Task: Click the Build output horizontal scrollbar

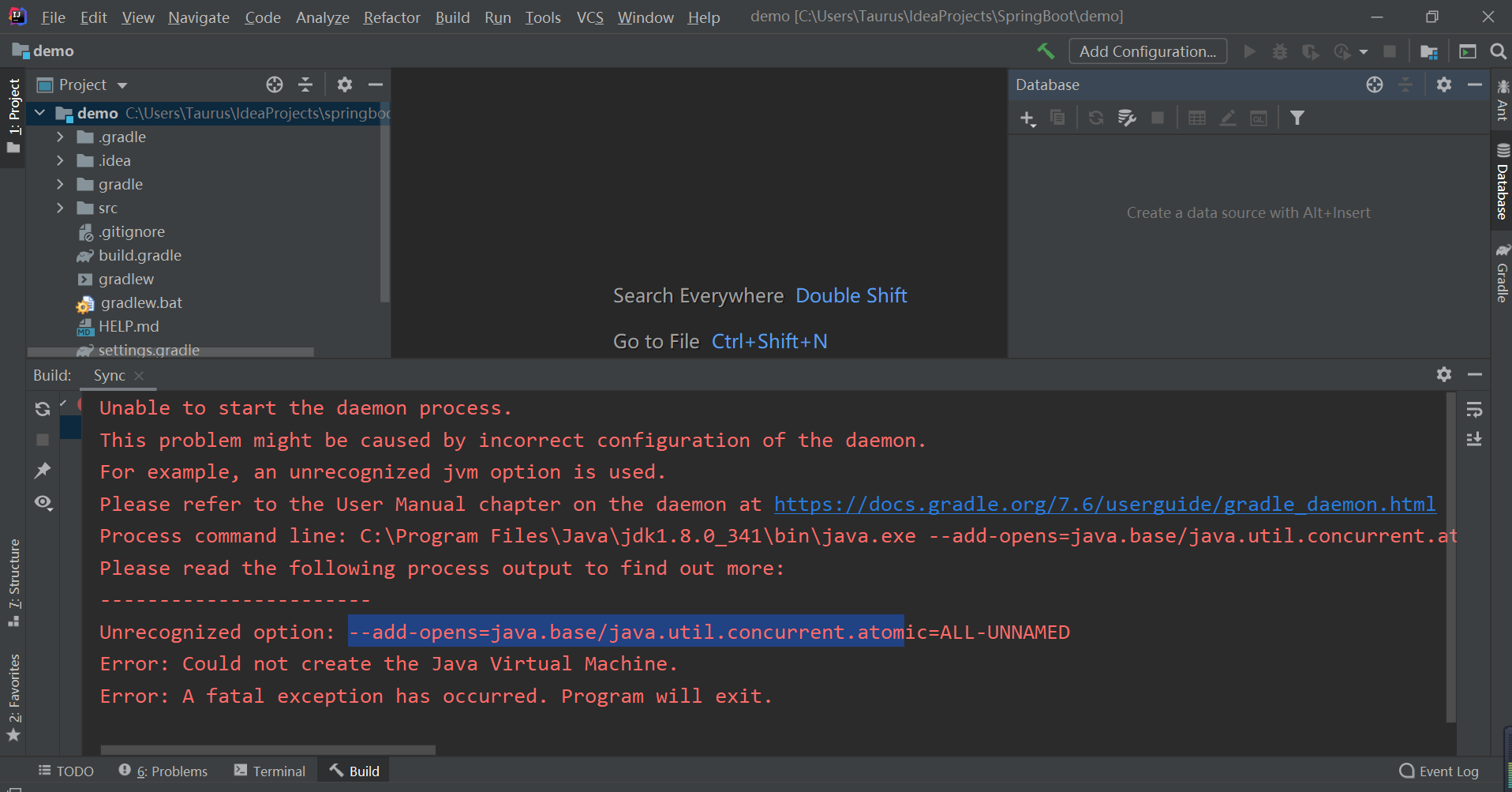Action: coord(268,749)
